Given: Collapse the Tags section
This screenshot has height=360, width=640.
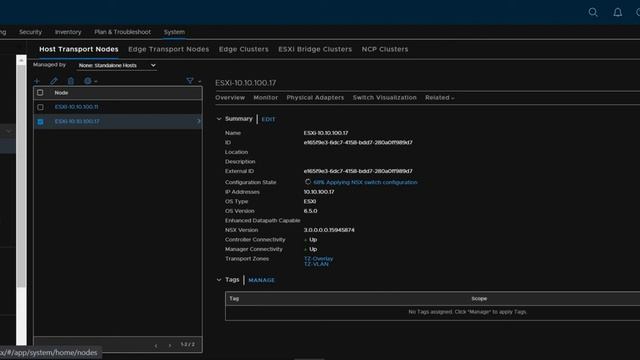Looking at the screenshot, I should click(x=219, y=280).
